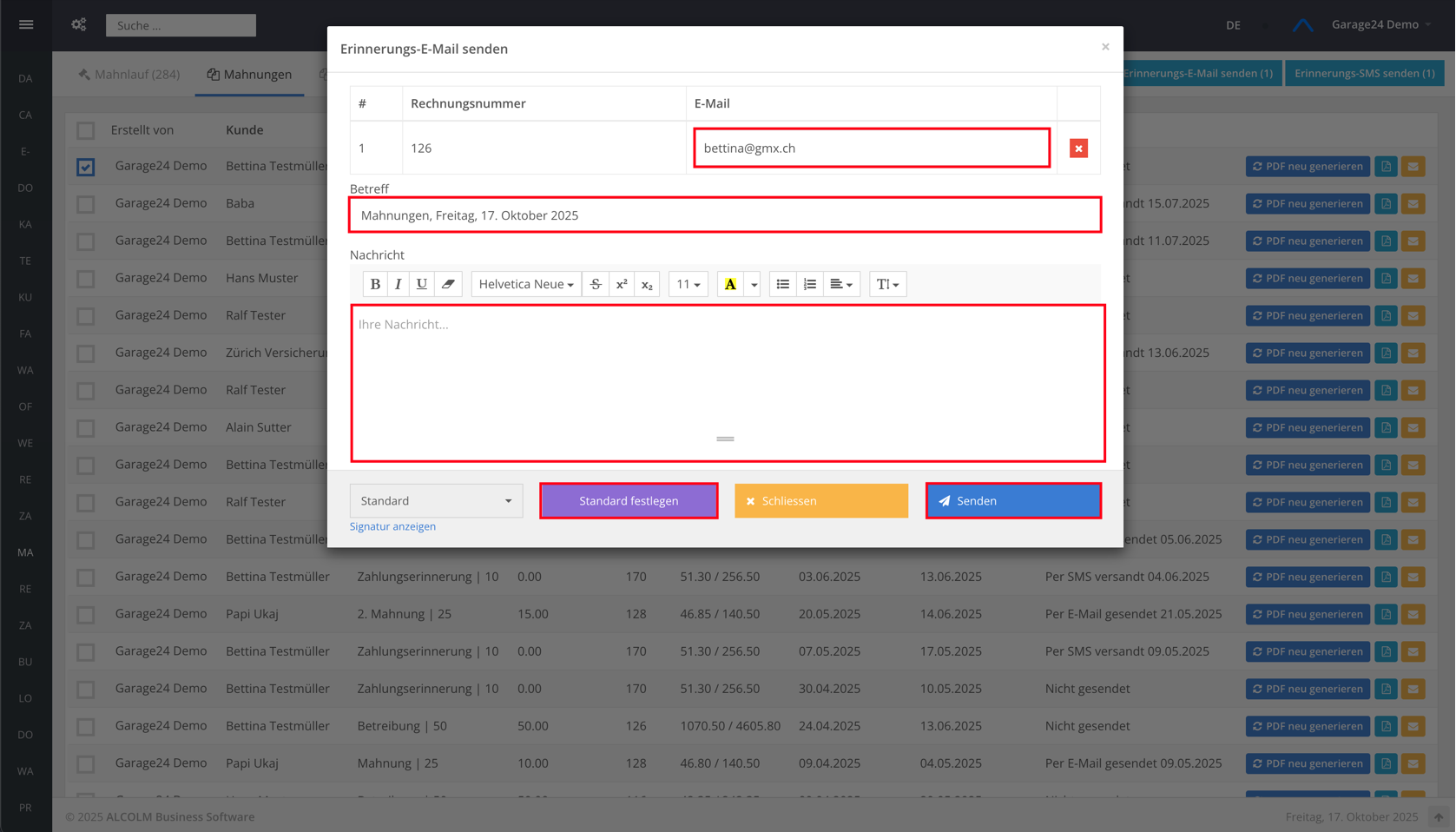
Task: Insert a numbered ordered list
Action: pos(809,284)
